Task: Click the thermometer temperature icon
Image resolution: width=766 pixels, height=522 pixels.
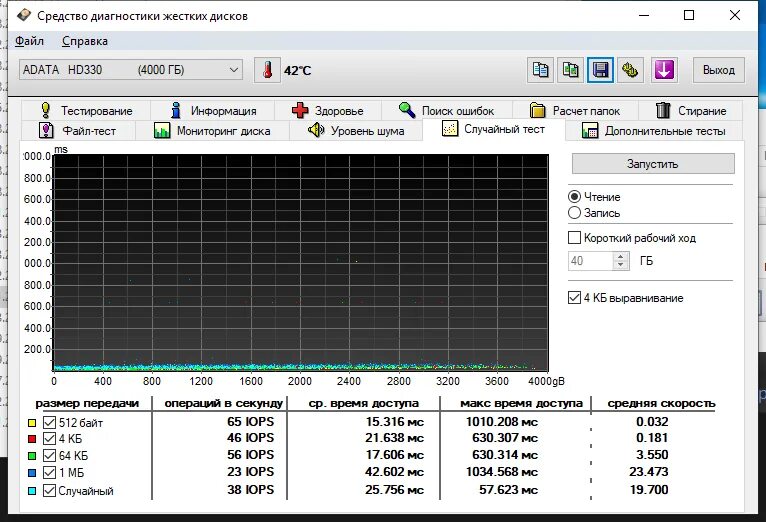Action: pos(267,70)
